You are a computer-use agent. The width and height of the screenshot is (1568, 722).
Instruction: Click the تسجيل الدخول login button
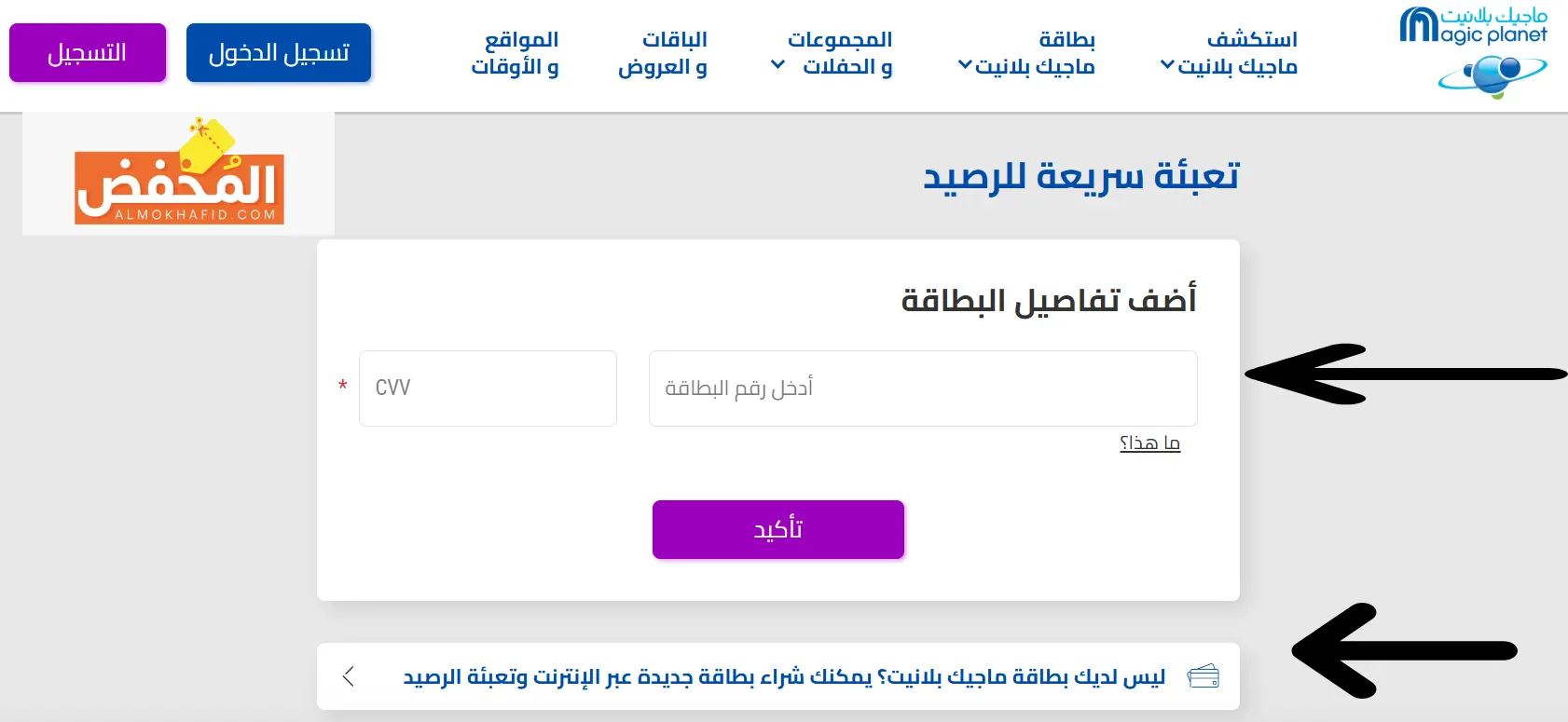point(279,53)
